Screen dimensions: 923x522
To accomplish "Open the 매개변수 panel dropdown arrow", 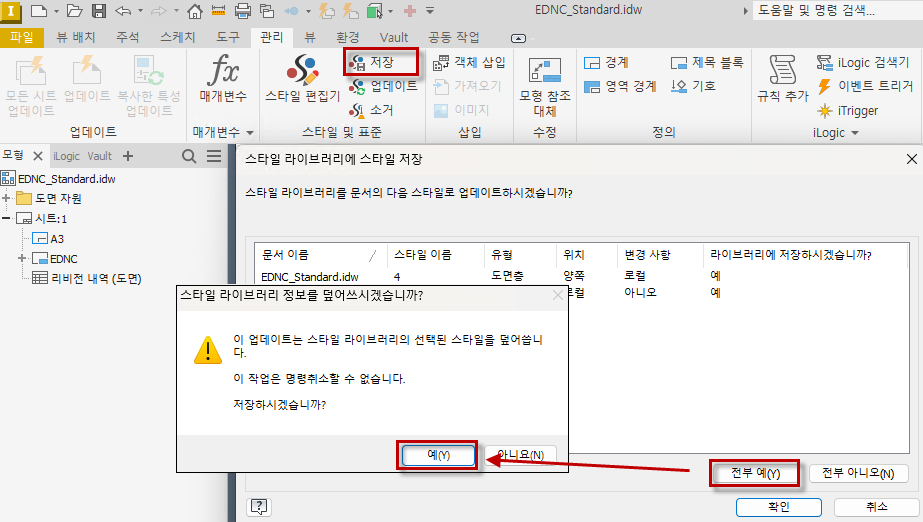I will coord(250,132).
